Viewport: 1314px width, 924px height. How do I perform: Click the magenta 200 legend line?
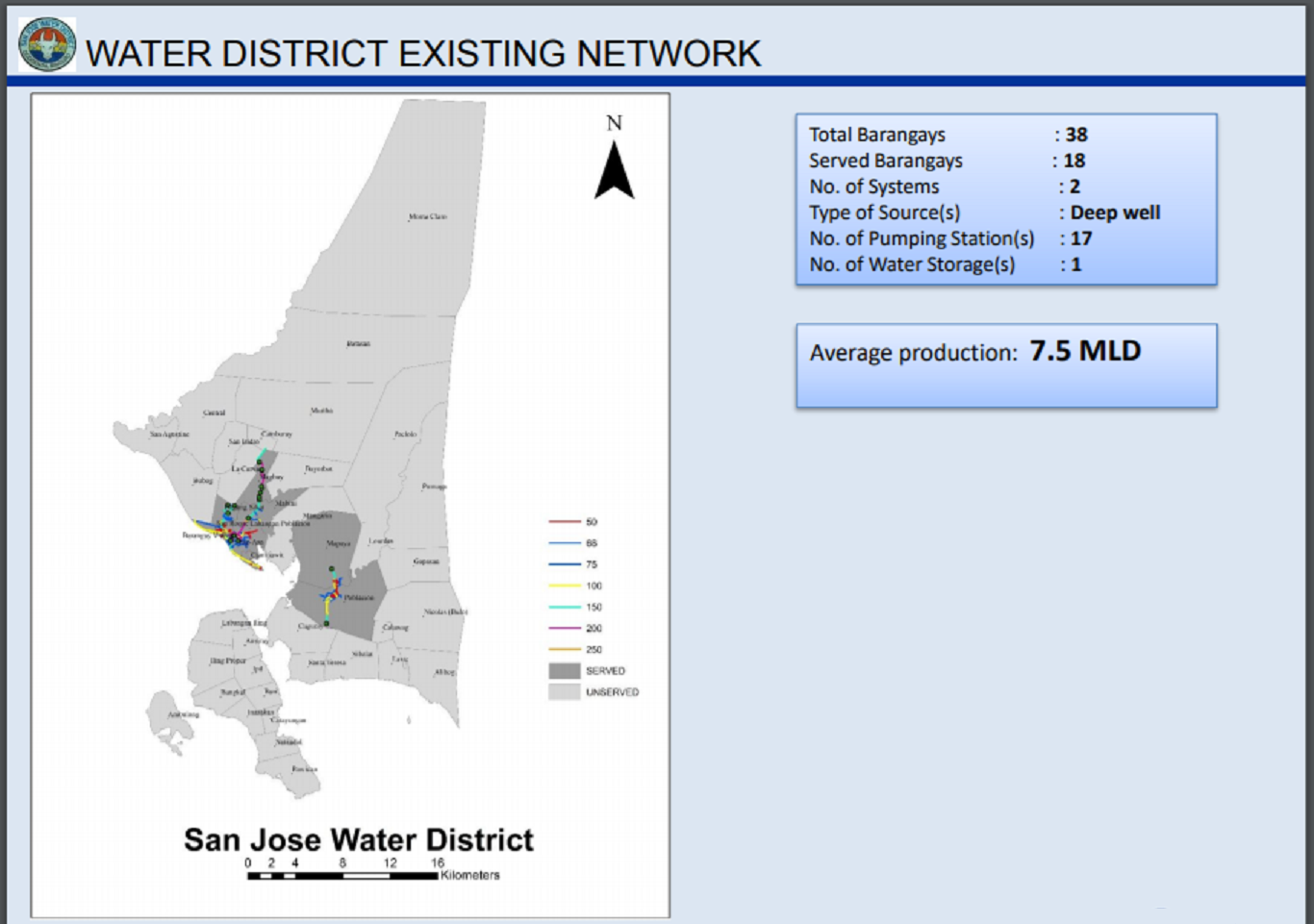565,628
